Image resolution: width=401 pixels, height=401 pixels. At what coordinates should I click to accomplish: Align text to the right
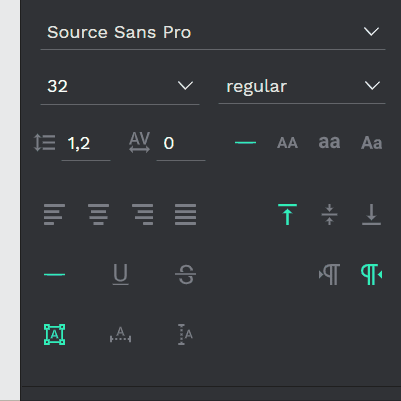[x=142, y=214]
